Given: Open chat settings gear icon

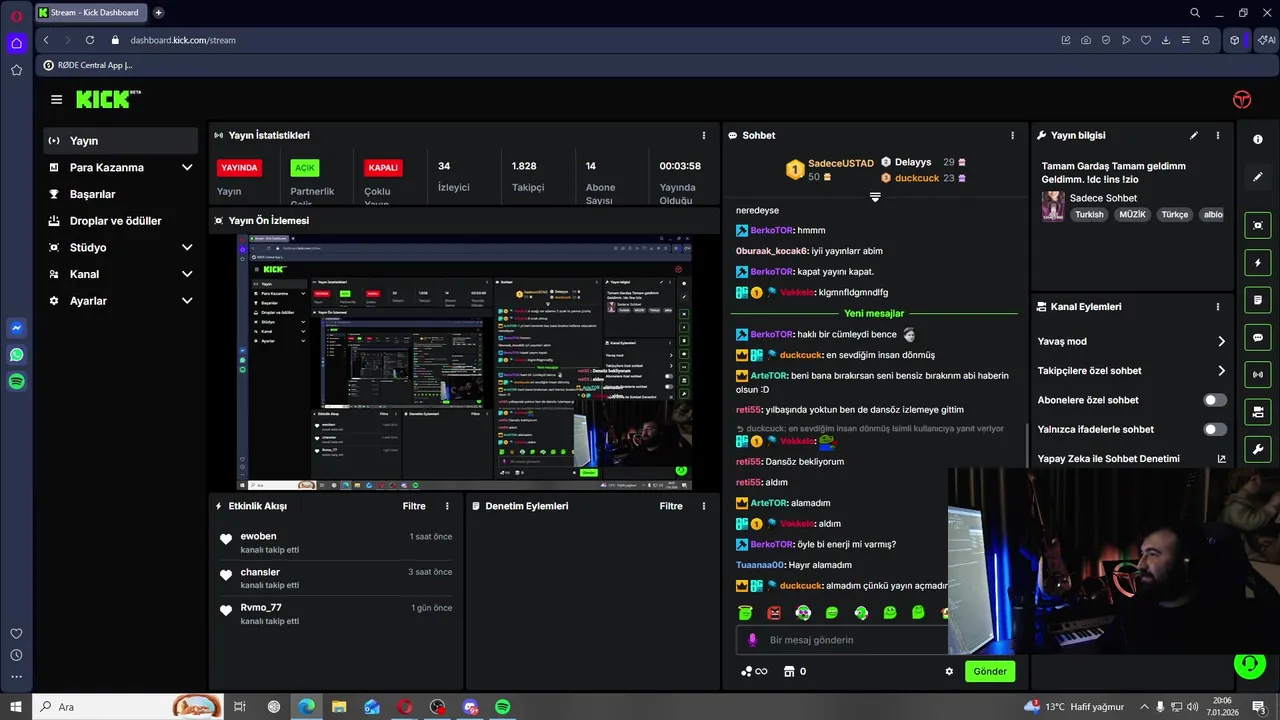Looking at the screenshot, I should tap(949, 671).
